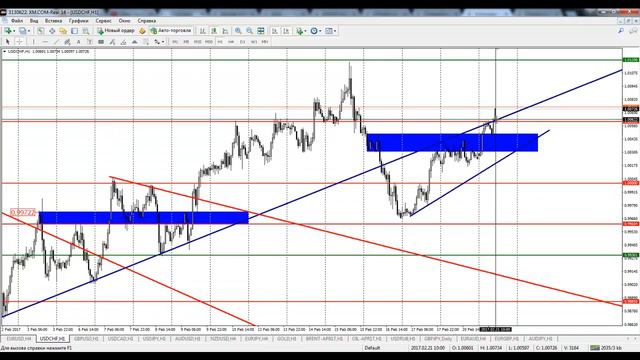
Task: Tile chart windows icon
Action: (x=261, y=31)
